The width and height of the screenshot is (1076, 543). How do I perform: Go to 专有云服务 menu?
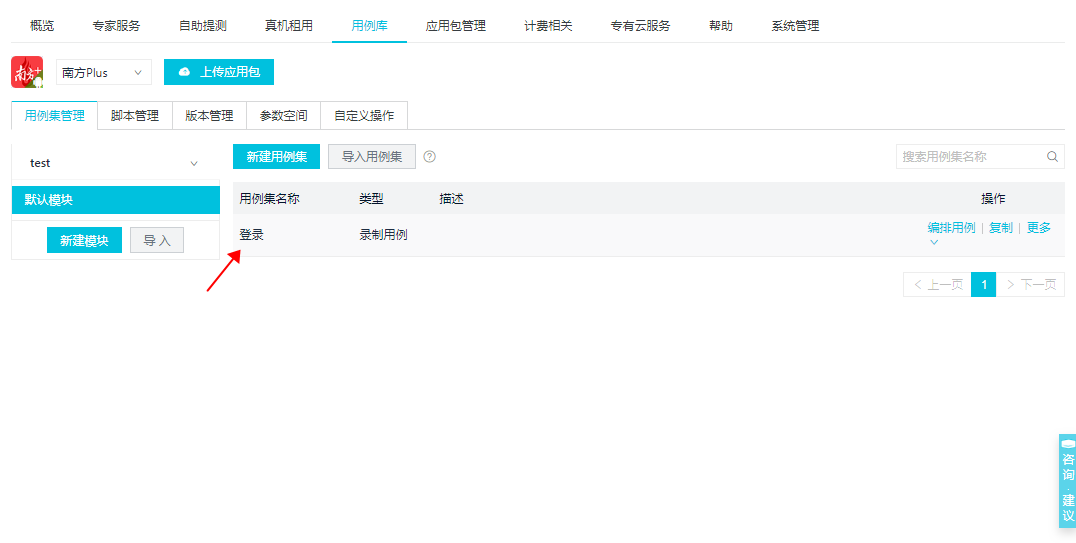click(640, 26)
